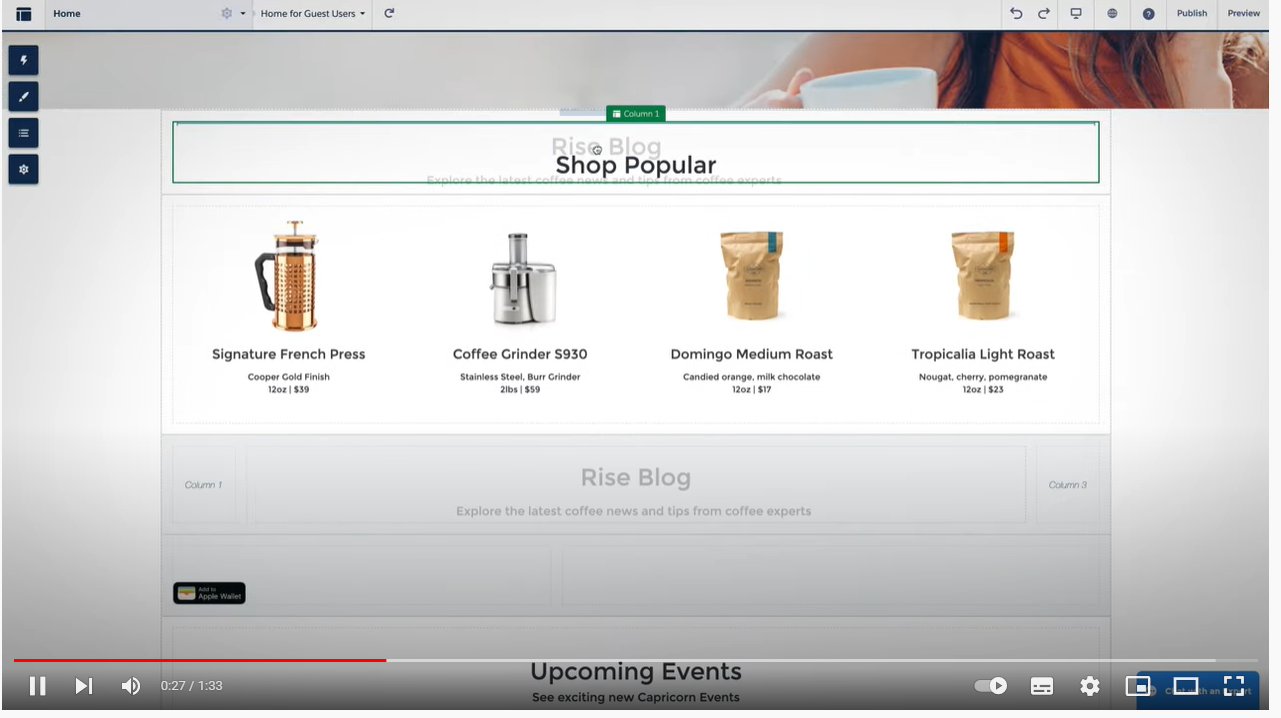Switch to theater mode
The image size is (1281, 718).
tap(1186, 686)
